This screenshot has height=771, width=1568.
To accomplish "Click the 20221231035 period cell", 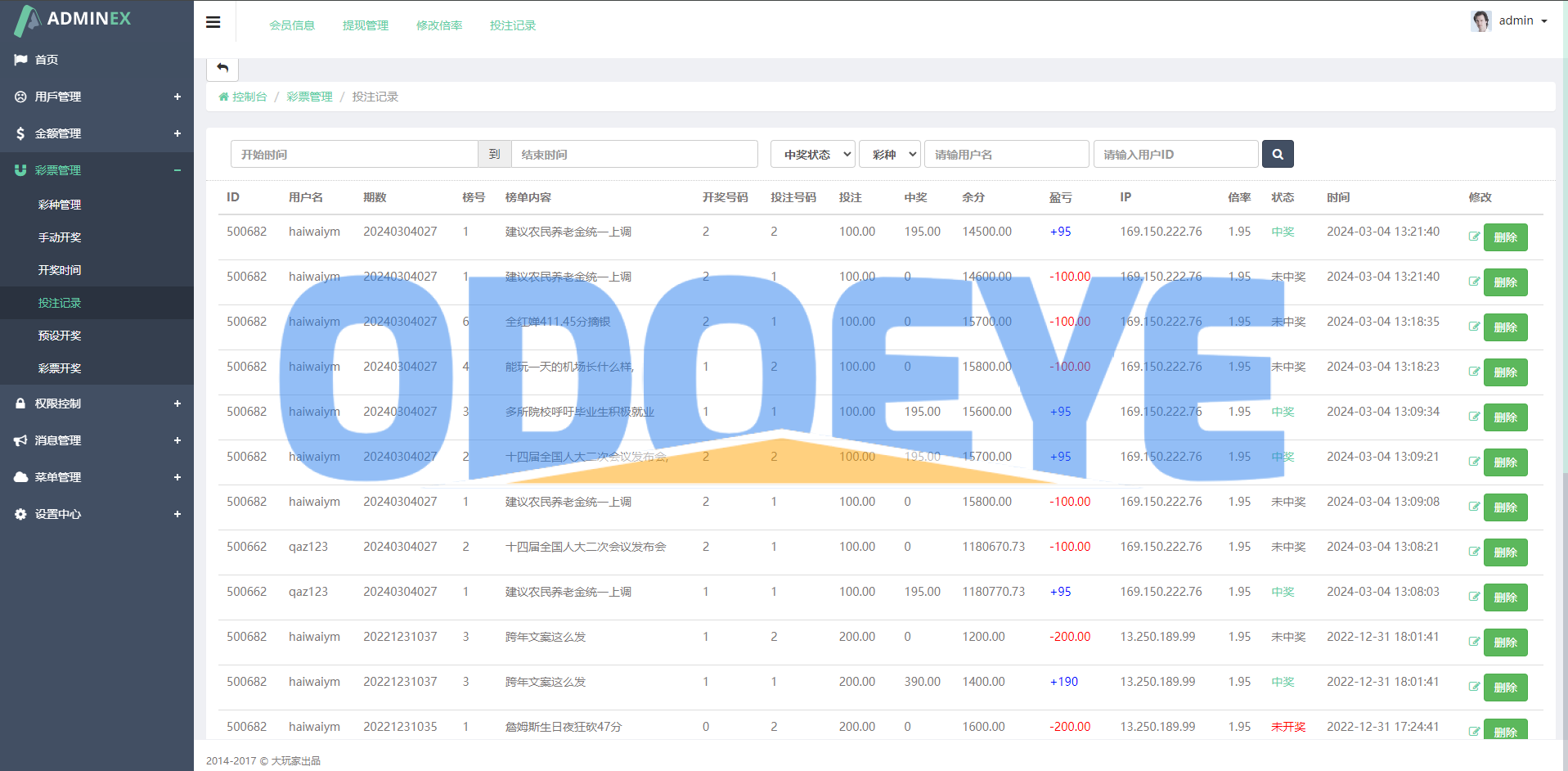I will pos(400,727).
